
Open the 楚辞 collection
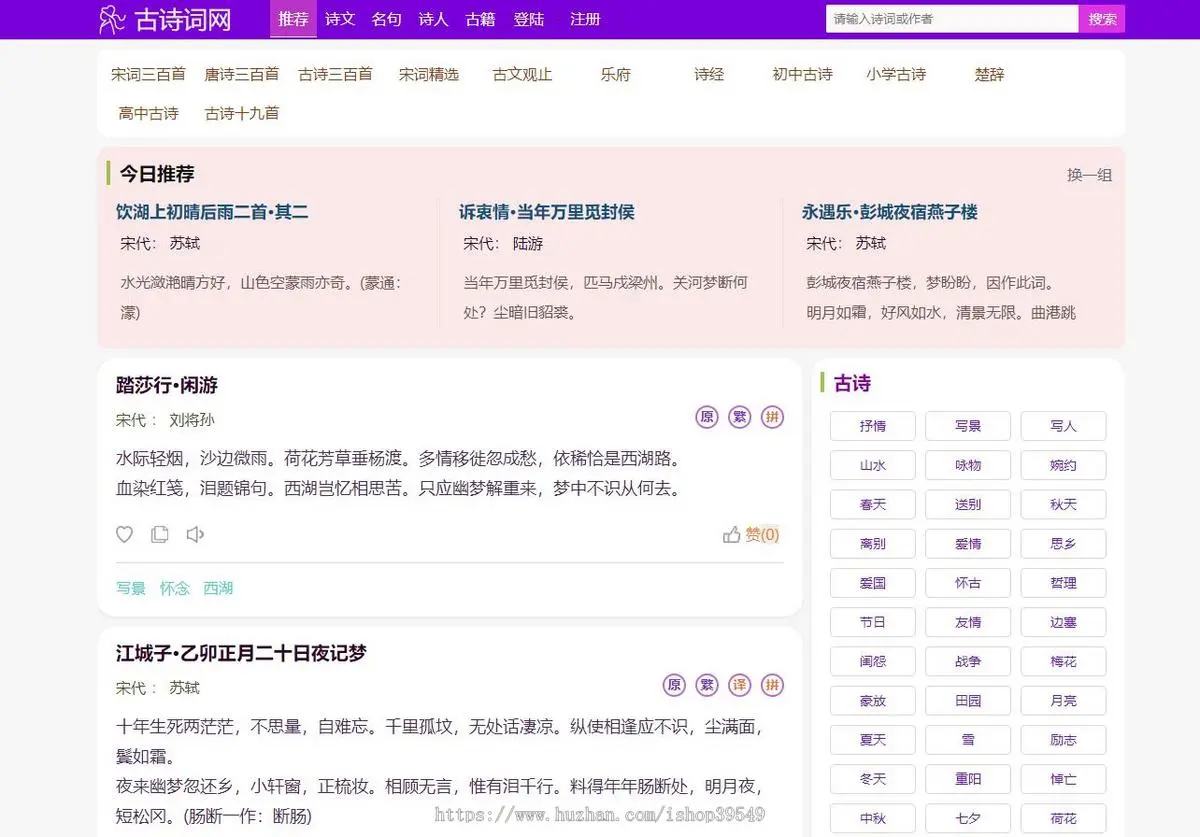pos(990,74)
